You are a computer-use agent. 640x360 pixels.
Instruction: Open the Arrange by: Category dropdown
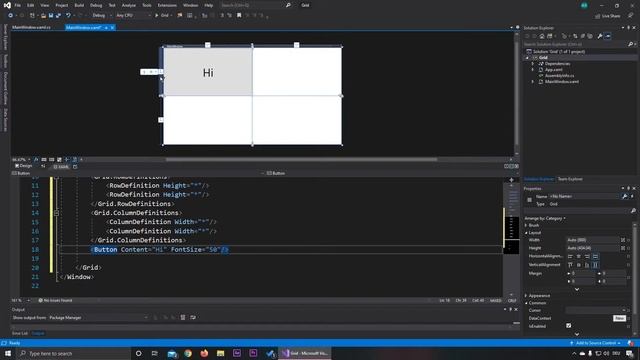pyautogui.click(x=545, y=218)
